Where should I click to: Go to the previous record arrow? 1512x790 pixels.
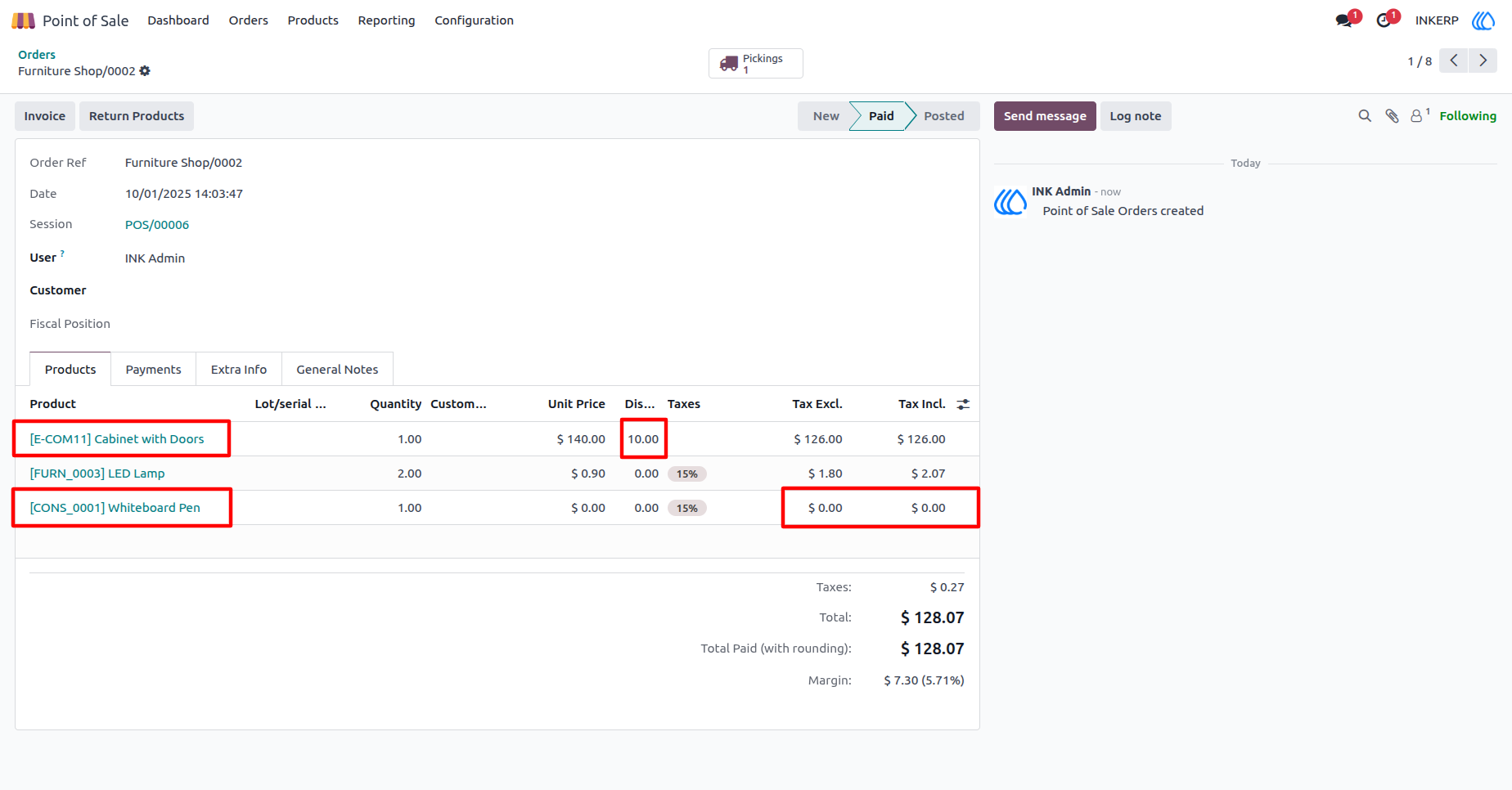click(1454, 61)
